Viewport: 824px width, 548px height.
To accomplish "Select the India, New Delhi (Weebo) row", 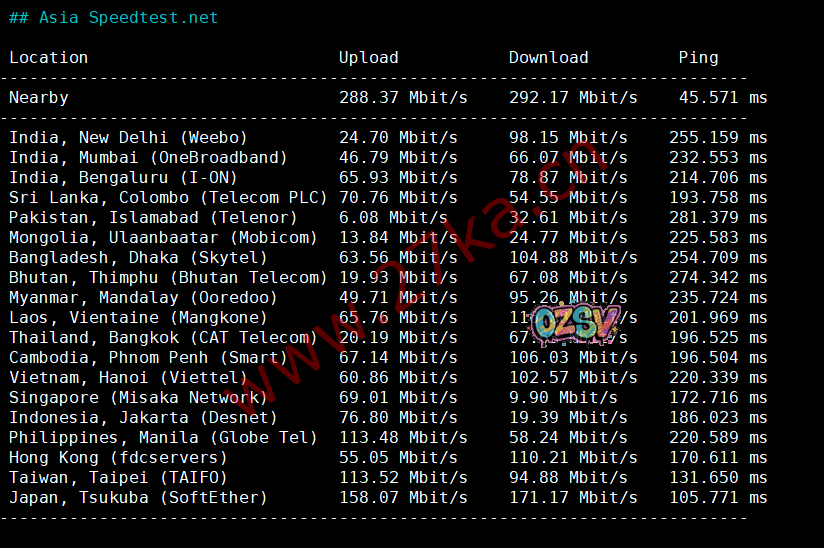I will (128, 138).
